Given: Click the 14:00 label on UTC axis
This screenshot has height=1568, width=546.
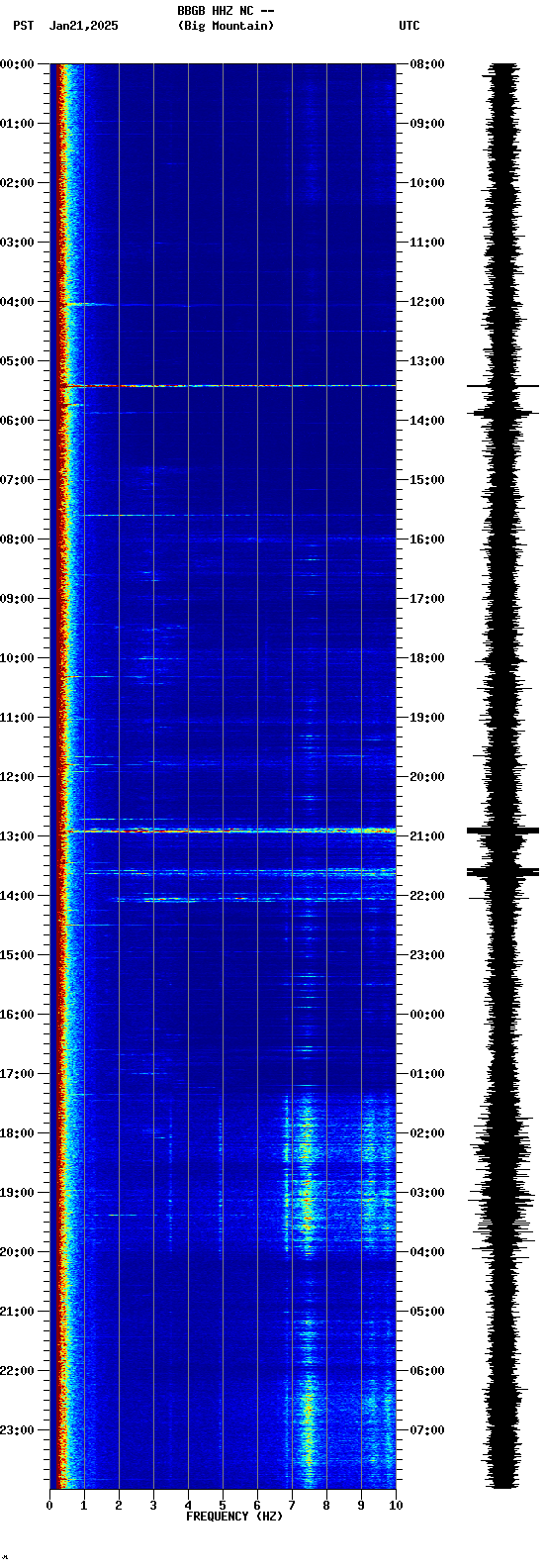Looking at the screenshot, I should click(x=427, y=421).
